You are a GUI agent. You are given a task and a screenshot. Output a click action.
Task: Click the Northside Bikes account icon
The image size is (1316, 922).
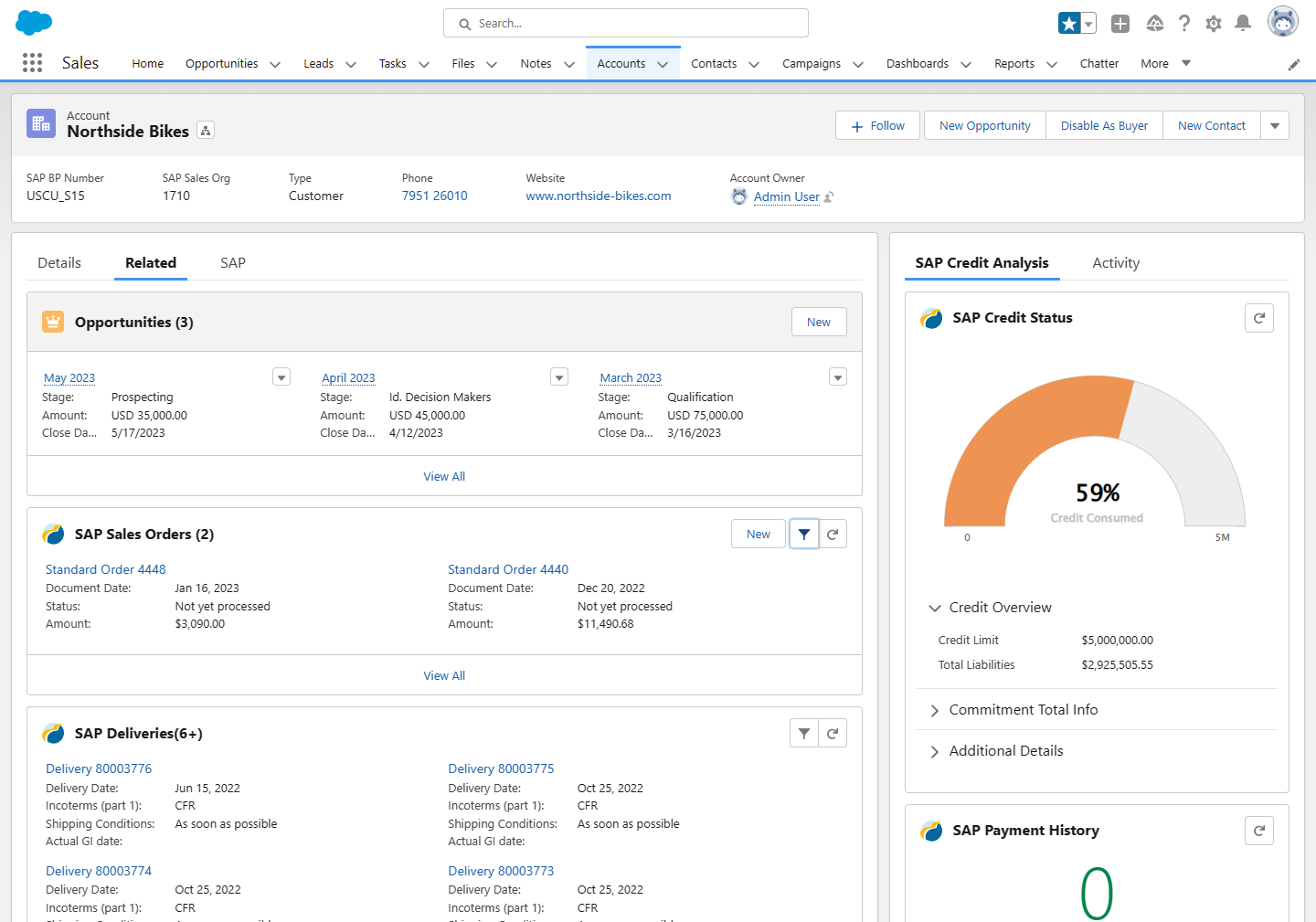click(x=41, y=123)
